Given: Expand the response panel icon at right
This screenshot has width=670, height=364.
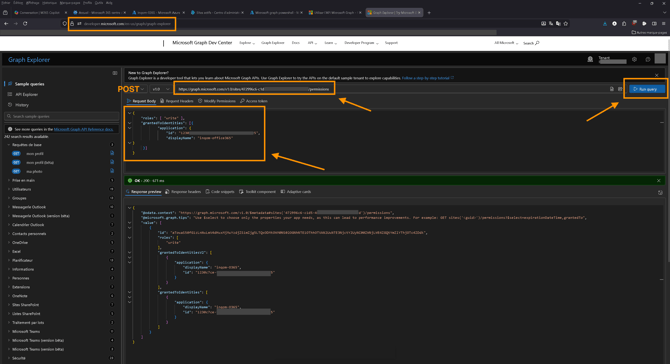Looking at the screenshot, I should (x=660, y=193).
